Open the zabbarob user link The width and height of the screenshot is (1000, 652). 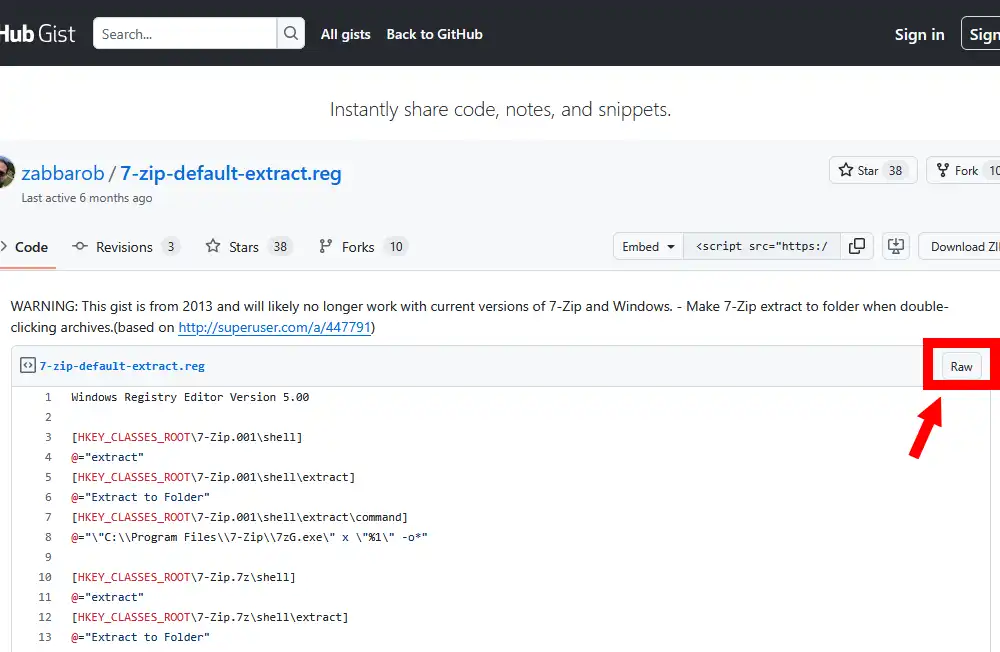62,173
